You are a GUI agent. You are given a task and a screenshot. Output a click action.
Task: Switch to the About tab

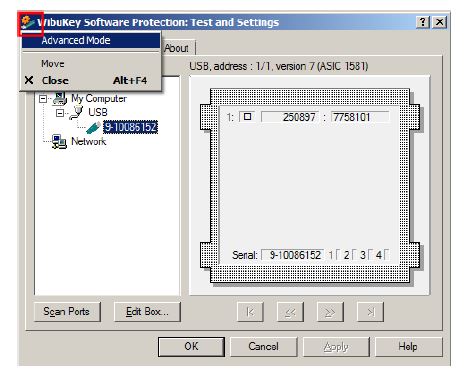coord(177,48)
